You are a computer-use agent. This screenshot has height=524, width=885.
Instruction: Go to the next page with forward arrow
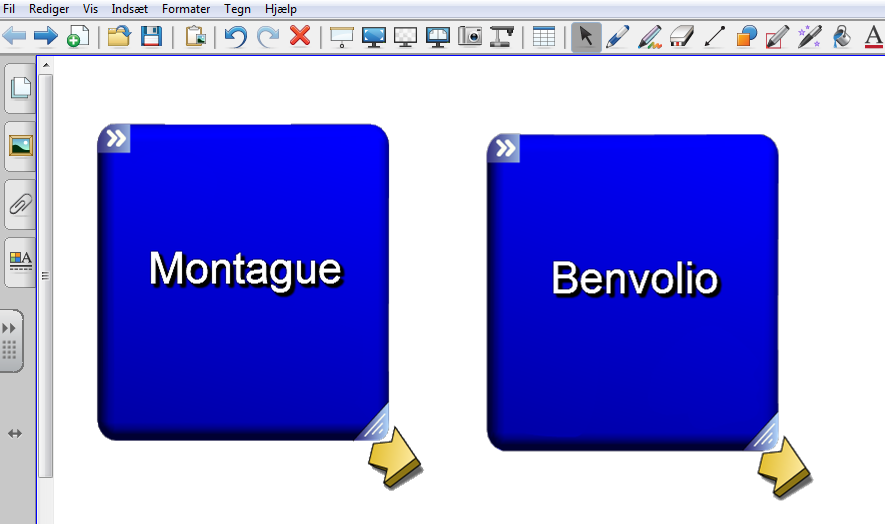[x=46, y=37]
